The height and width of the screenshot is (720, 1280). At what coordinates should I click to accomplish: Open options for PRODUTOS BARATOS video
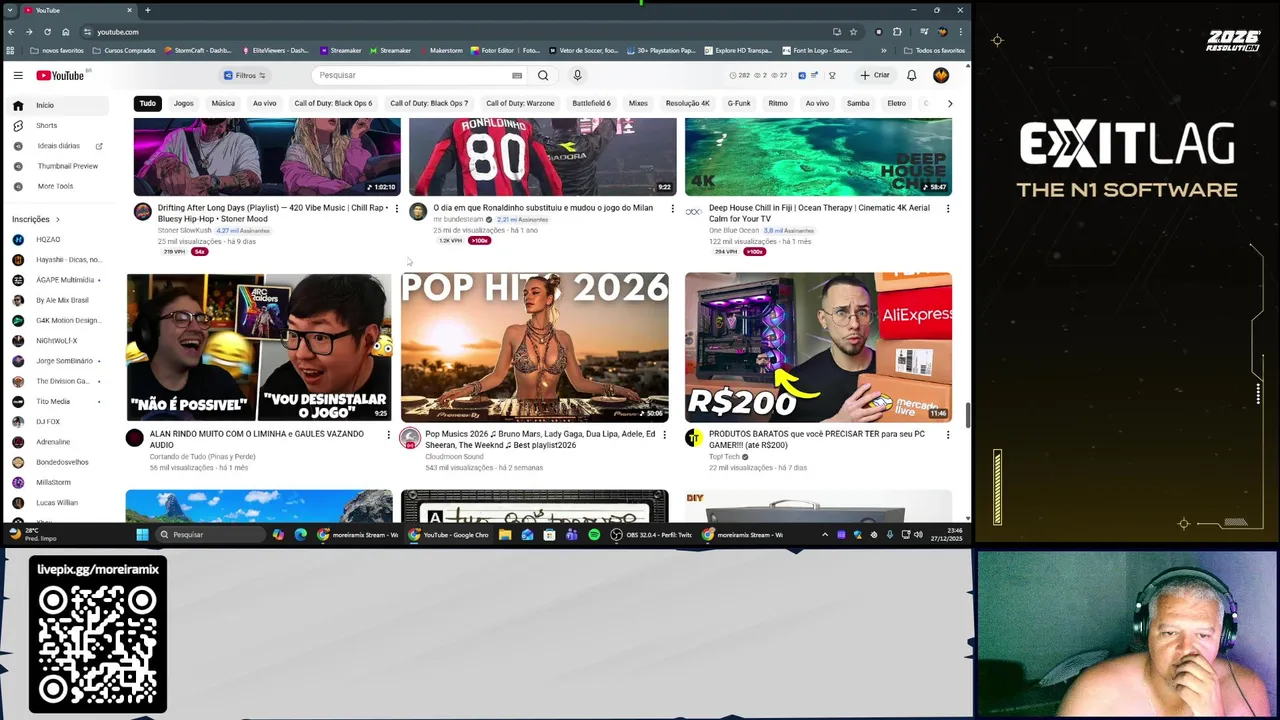[x=948, y=434]
